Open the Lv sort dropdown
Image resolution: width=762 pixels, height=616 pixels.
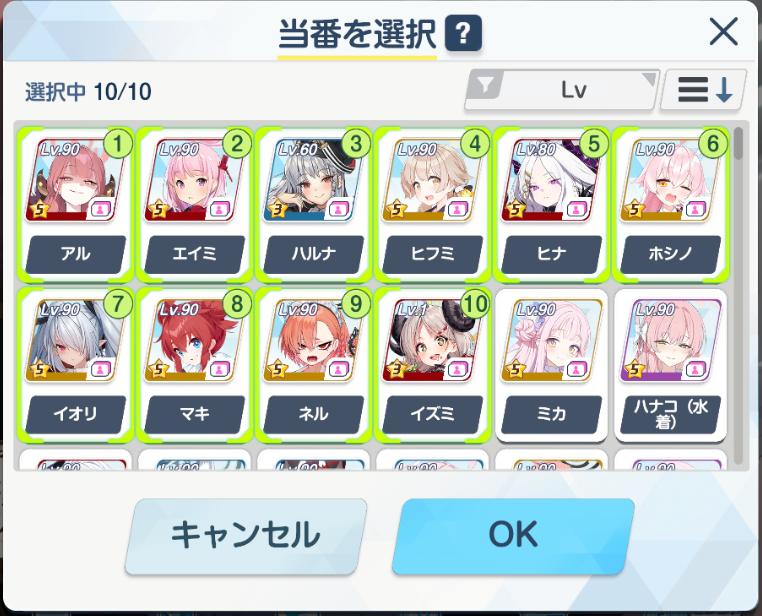click(x=562, y=90)
